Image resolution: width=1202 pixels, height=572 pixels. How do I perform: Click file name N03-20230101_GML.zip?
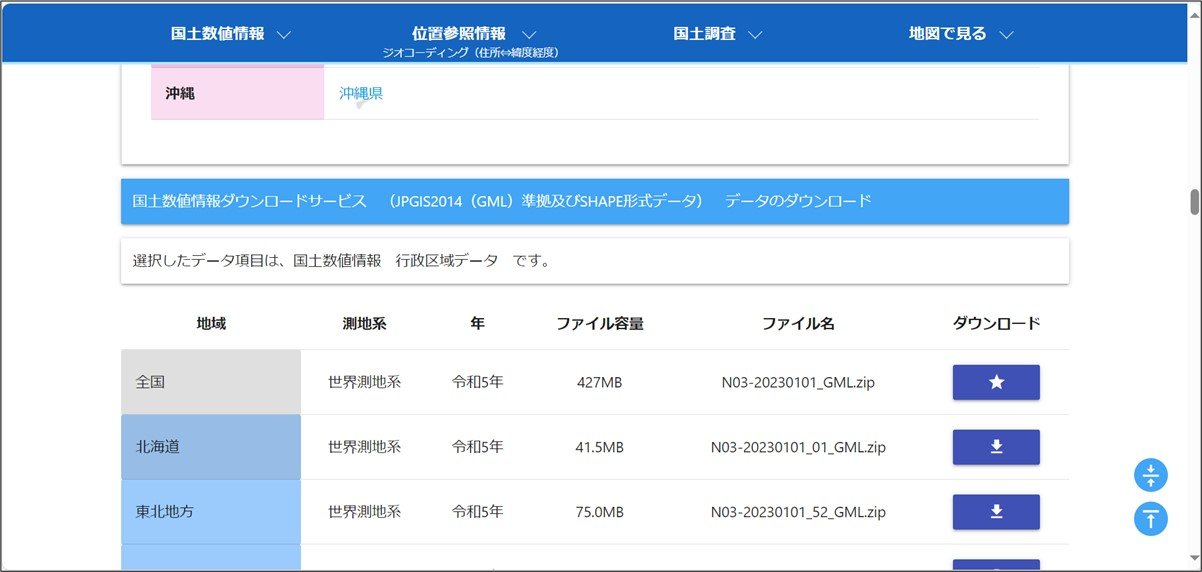[x=798, y=382]
